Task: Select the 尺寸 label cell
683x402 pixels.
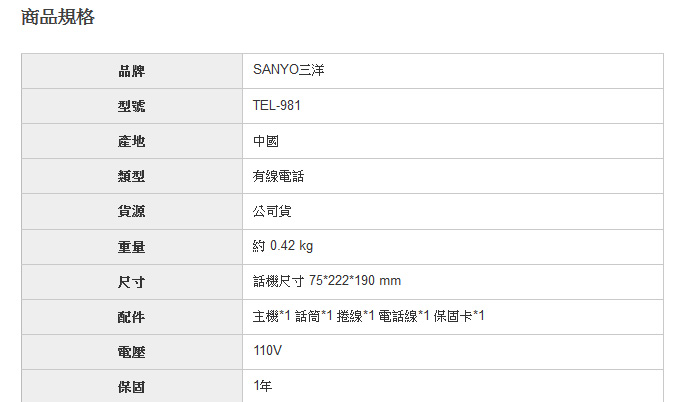Action: click(x=132, y=282)
